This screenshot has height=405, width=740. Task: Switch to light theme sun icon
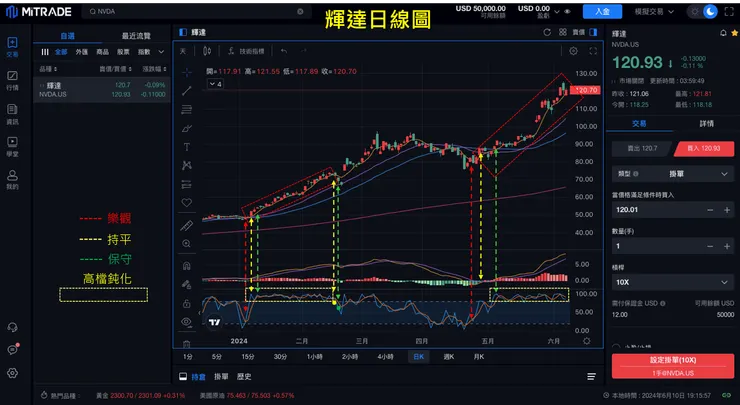pyautogui.click(x=695, y=12)
